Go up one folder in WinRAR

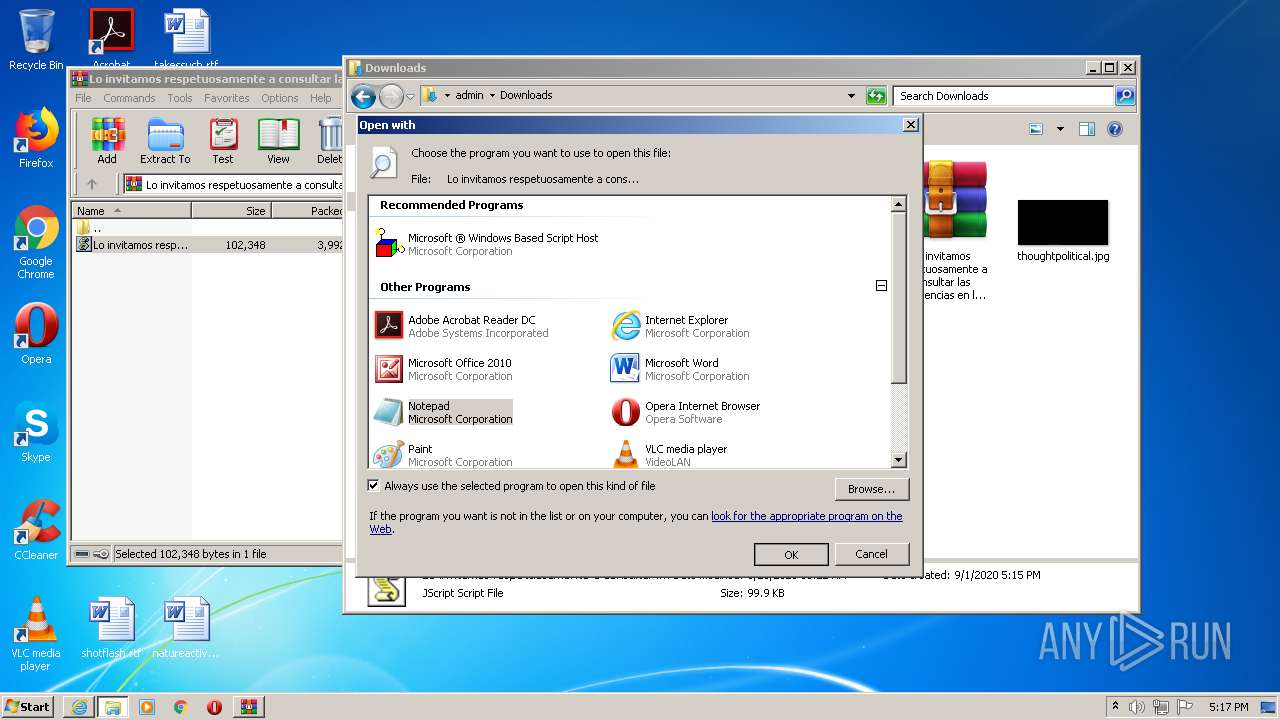[x=92, y=184]
